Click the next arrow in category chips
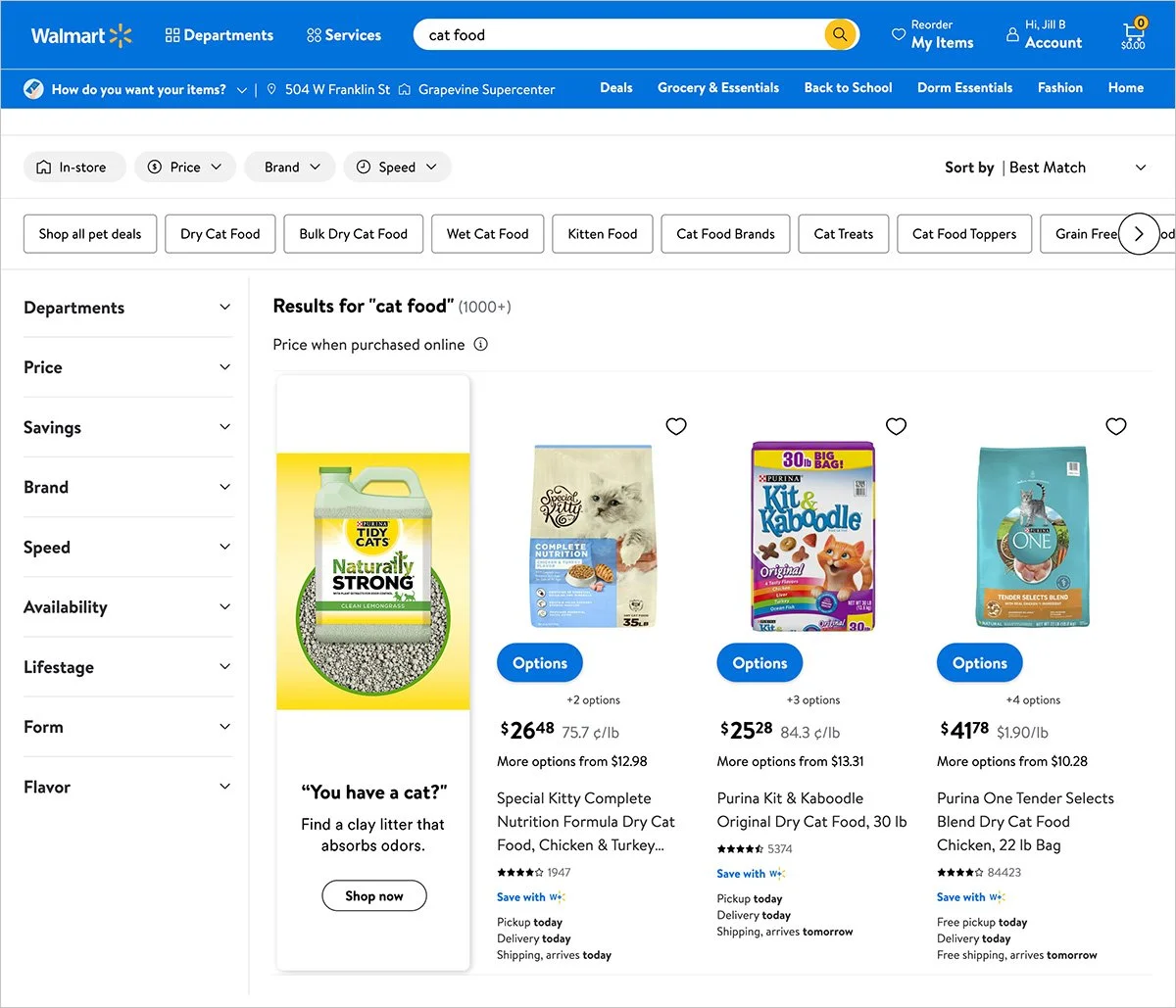Screen dimensions: 1176x1008 point(1139,234)
